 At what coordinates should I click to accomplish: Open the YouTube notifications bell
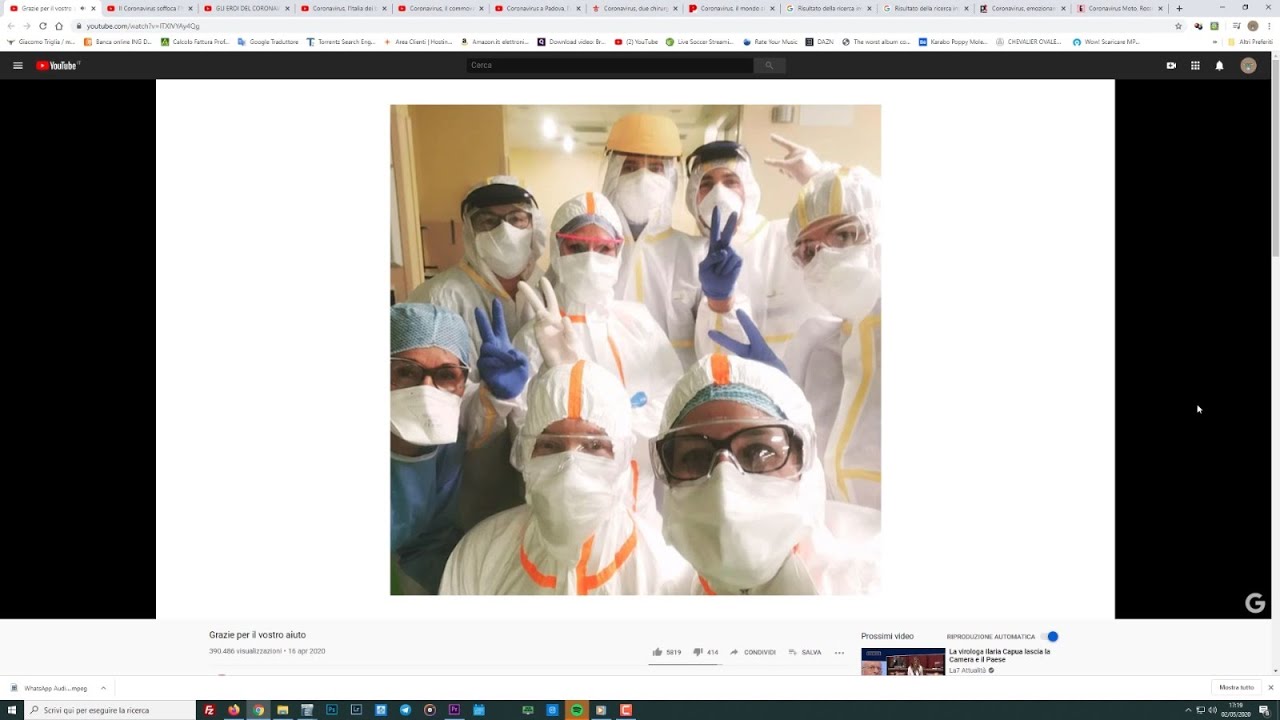(x=1219, y=65)
